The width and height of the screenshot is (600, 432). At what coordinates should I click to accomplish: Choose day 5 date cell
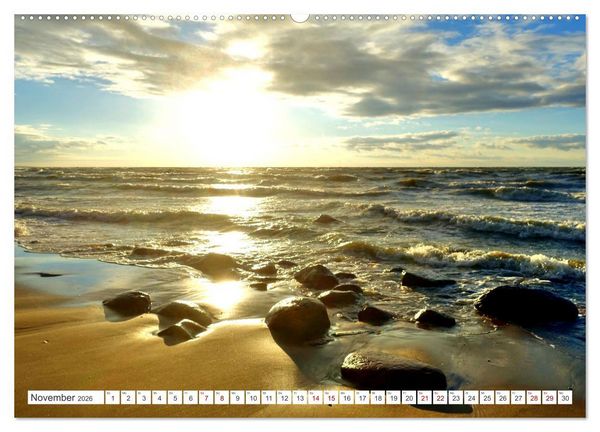tap(175, 398)
